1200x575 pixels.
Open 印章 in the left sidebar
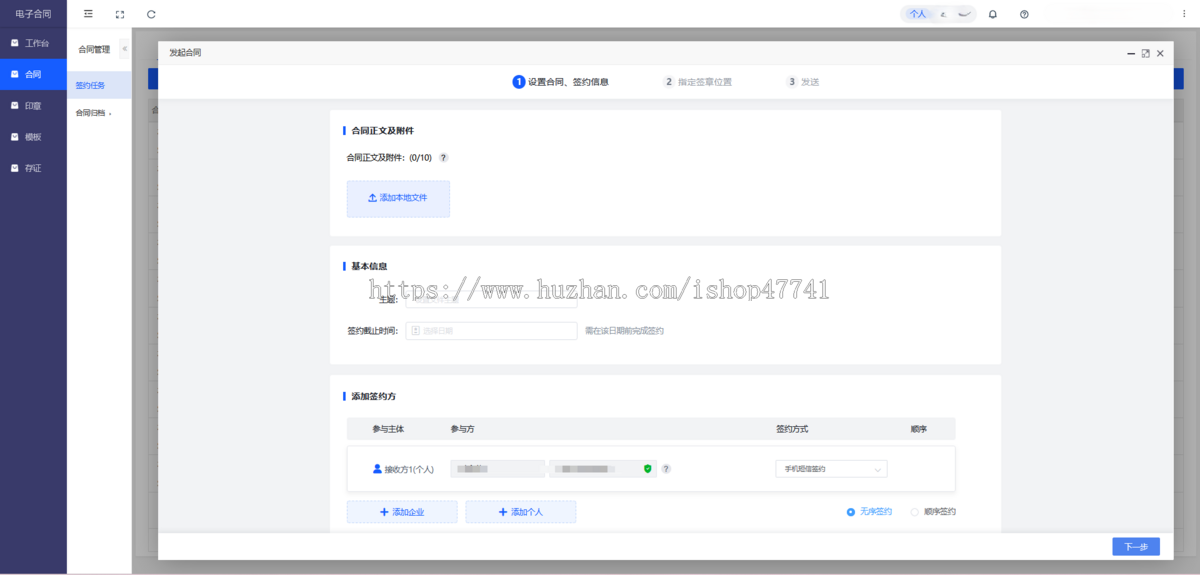pyautogui.click(x=33, y=105)
